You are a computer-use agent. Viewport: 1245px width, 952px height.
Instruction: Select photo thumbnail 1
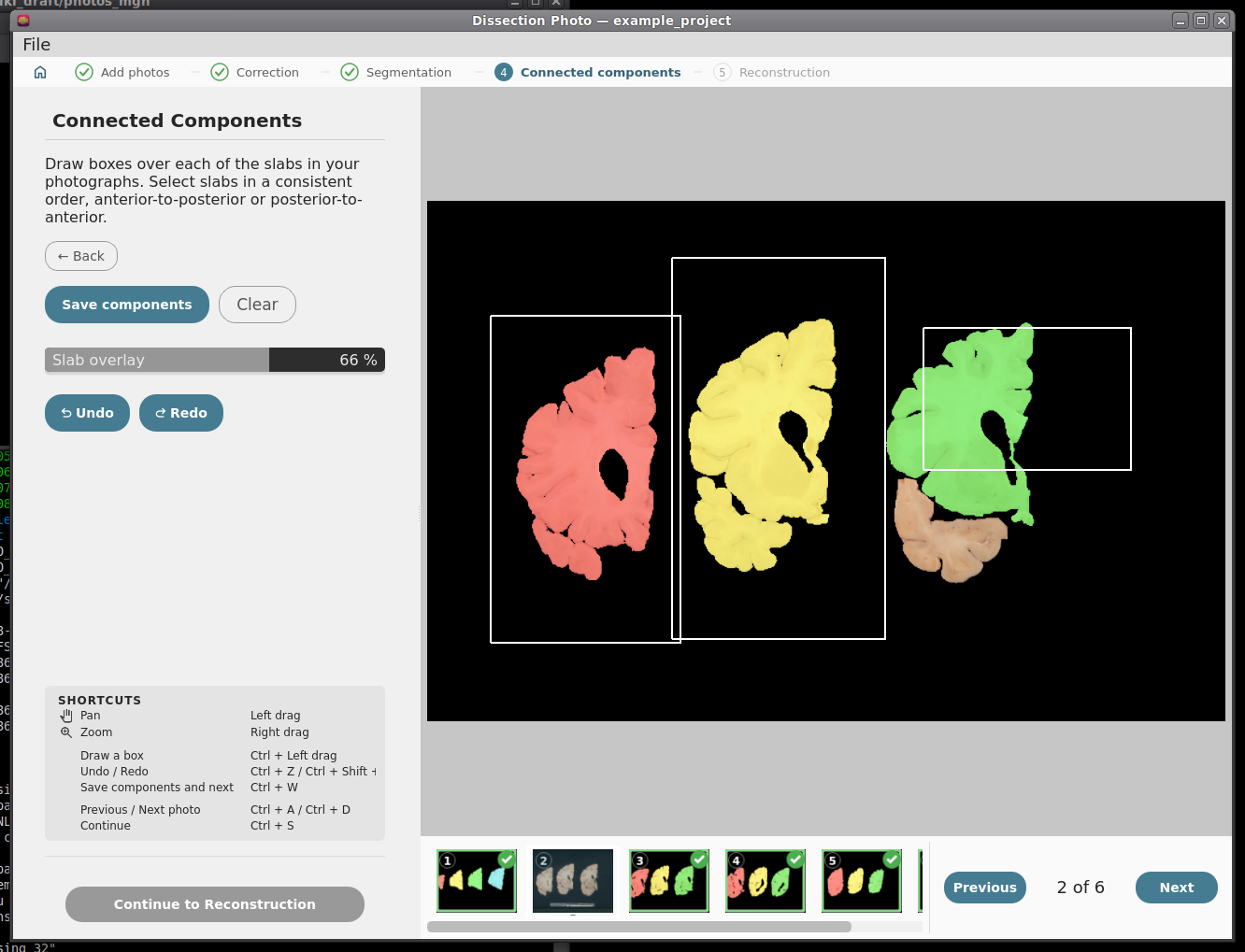(477, 881)
